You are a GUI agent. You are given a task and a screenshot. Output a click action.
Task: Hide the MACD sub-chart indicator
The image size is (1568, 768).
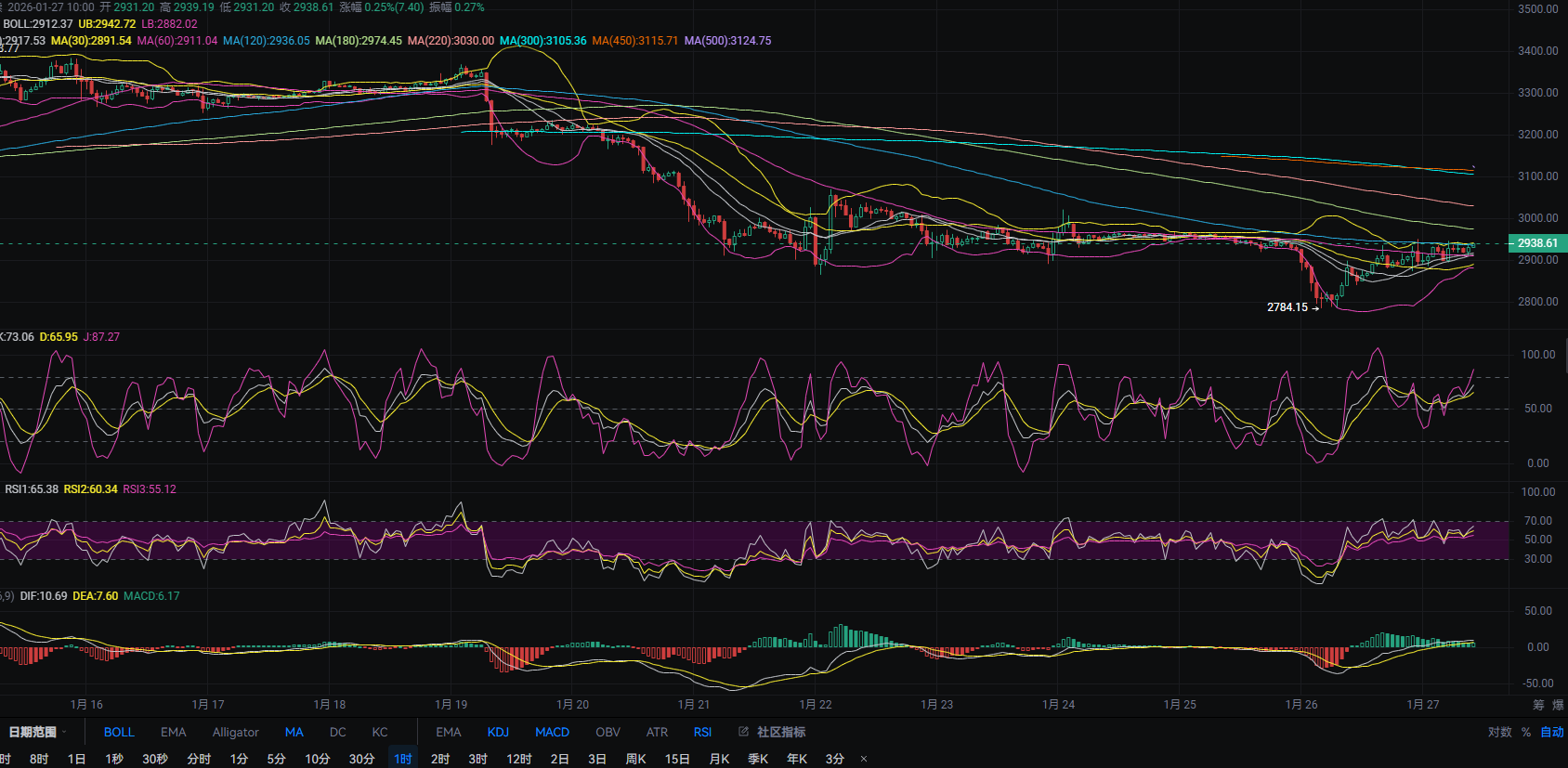coord(552,732)
